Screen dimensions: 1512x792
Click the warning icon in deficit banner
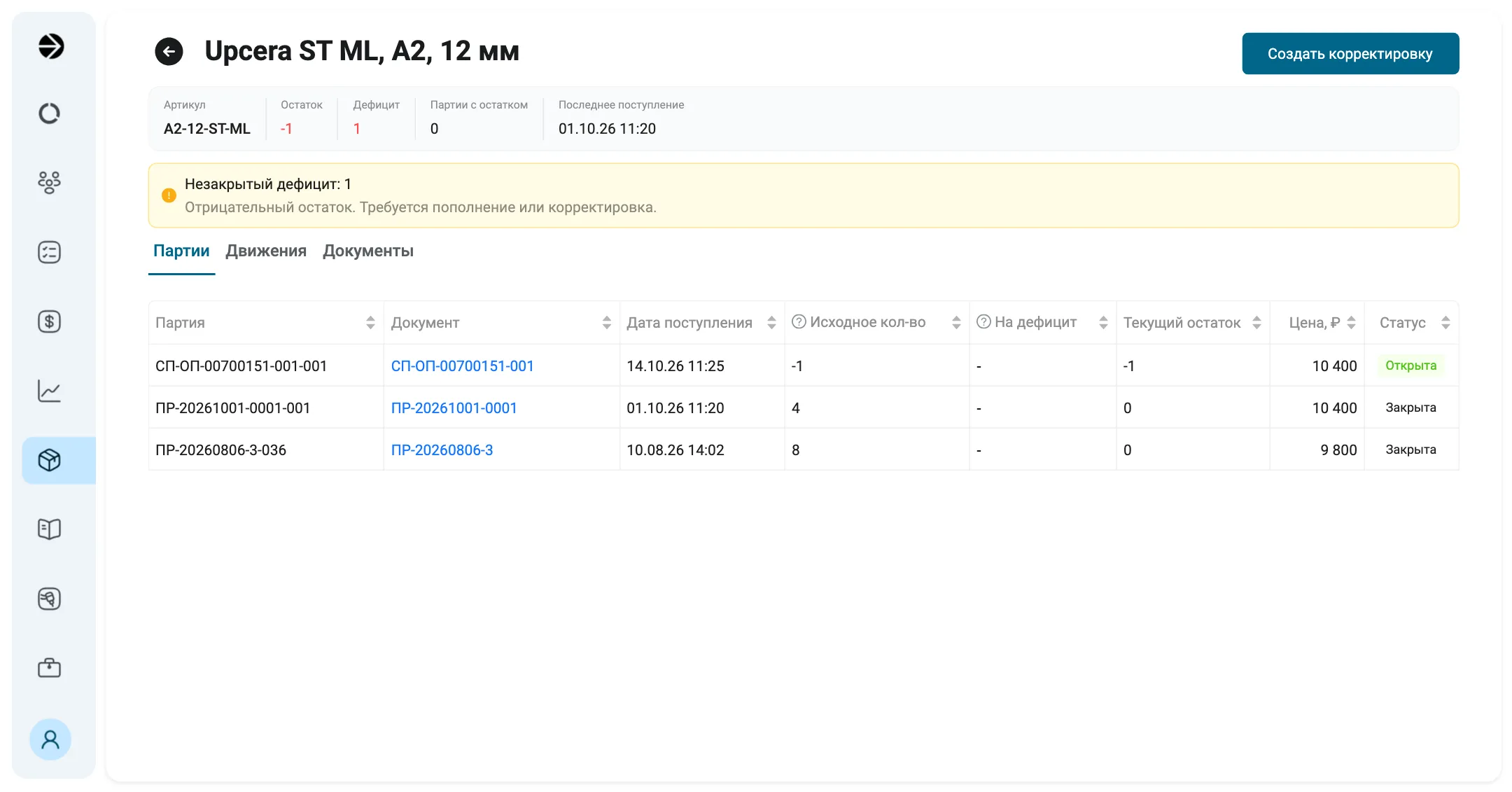click(x=169, y=195)
